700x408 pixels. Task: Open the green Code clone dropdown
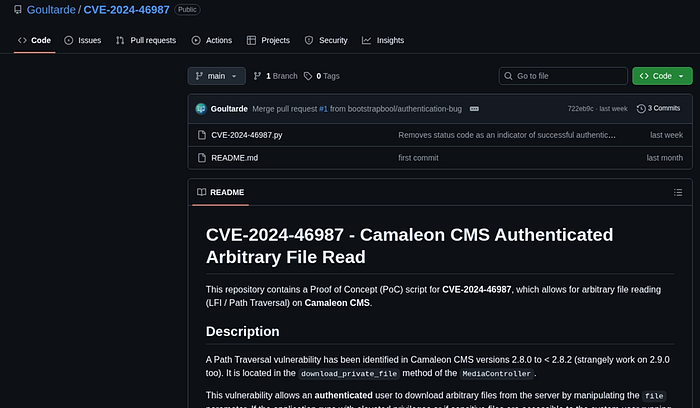click(662, 76)
